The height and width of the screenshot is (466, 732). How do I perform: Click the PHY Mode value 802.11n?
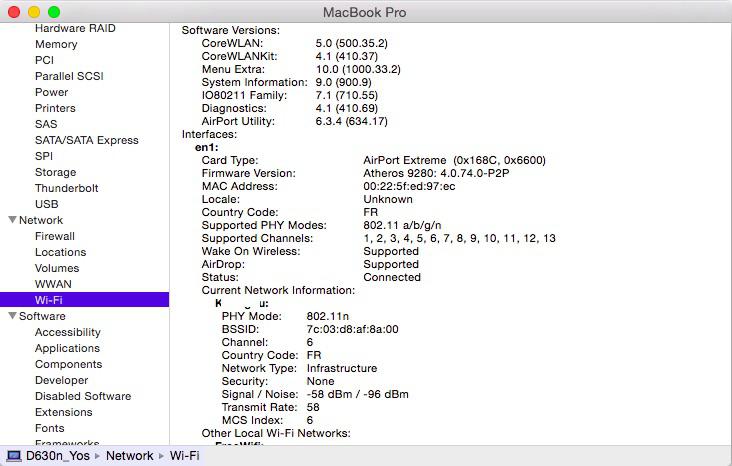pos(328,316)
